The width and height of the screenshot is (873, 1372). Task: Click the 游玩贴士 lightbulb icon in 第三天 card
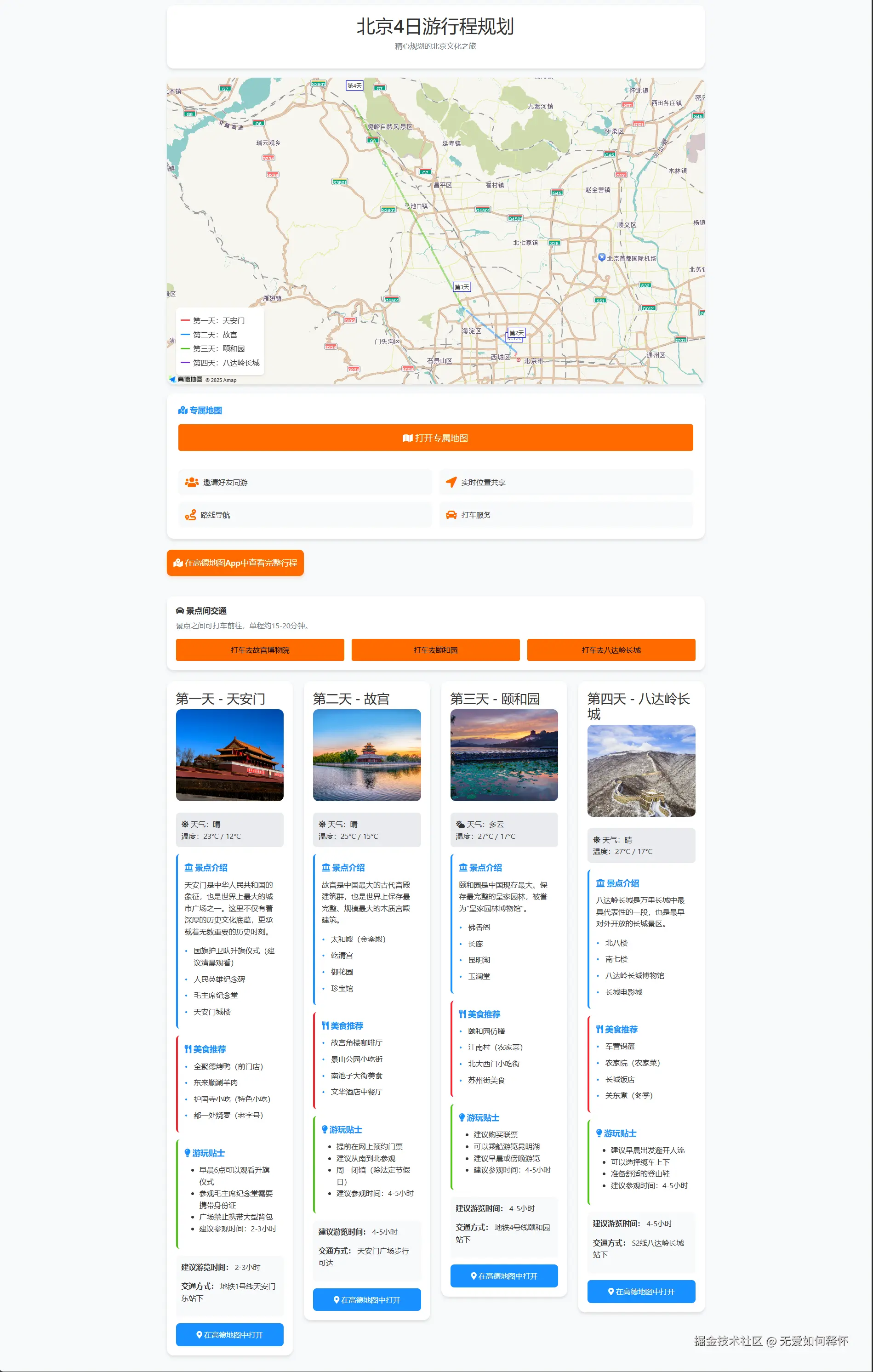pos(462,1118)
